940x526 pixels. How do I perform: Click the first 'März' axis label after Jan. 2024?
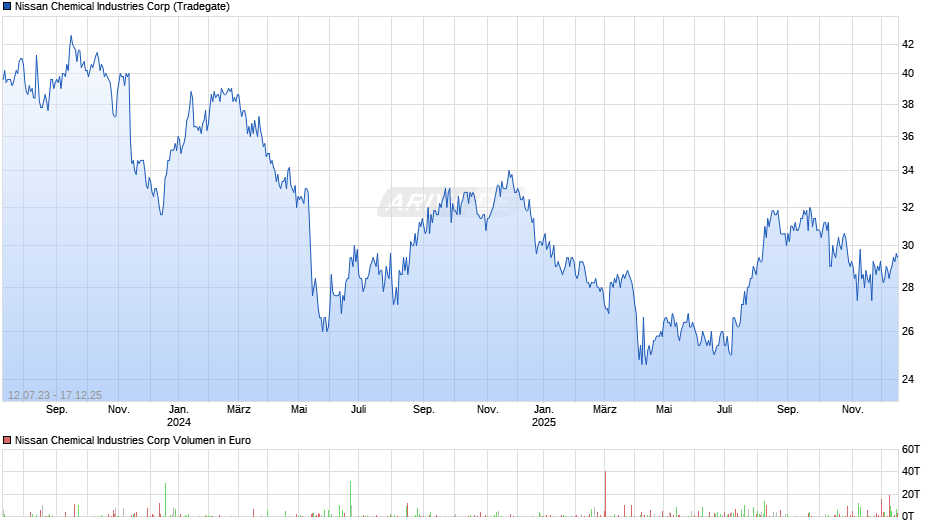(x=239, y=410)
